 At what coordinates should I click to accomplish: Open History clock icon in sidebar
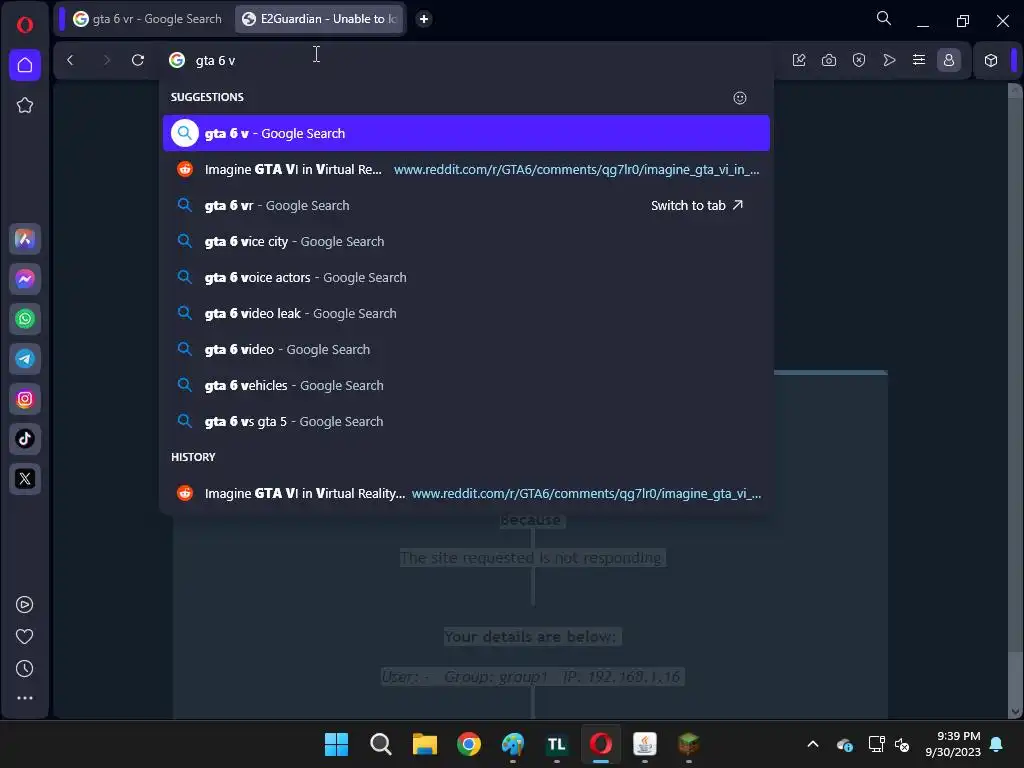(x=25, y=669)
